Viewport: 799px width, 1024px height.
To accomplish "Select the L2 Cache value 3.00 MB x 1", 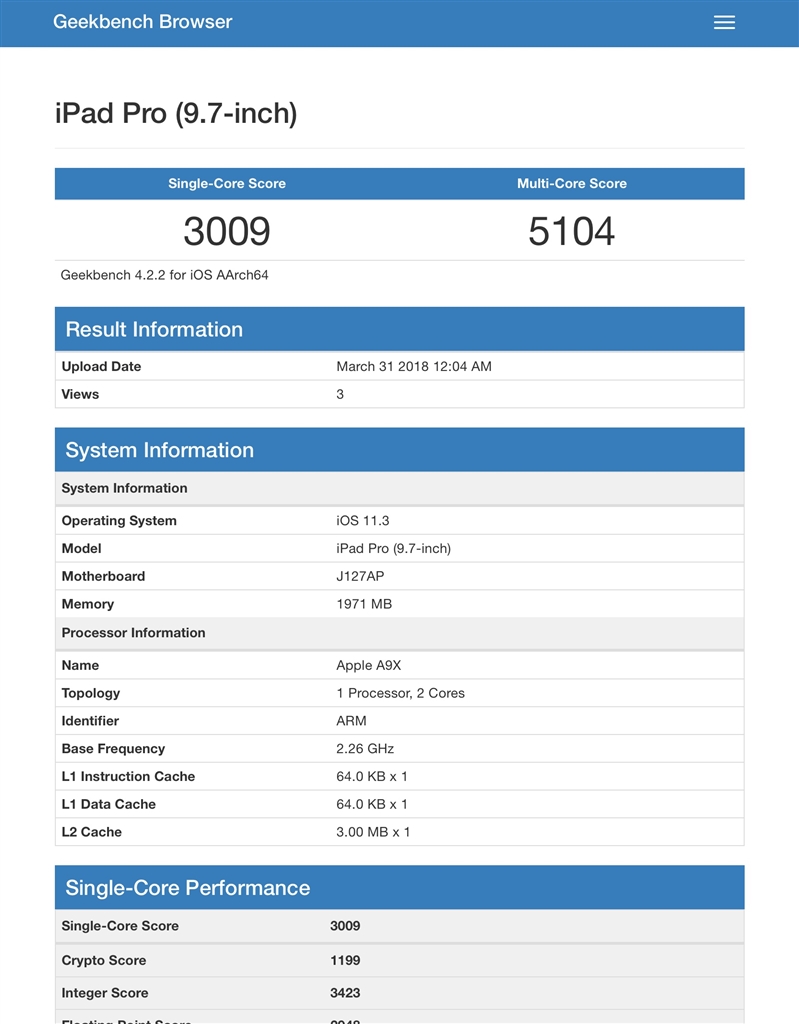I will pyautogui.click(x=373, y=832).
